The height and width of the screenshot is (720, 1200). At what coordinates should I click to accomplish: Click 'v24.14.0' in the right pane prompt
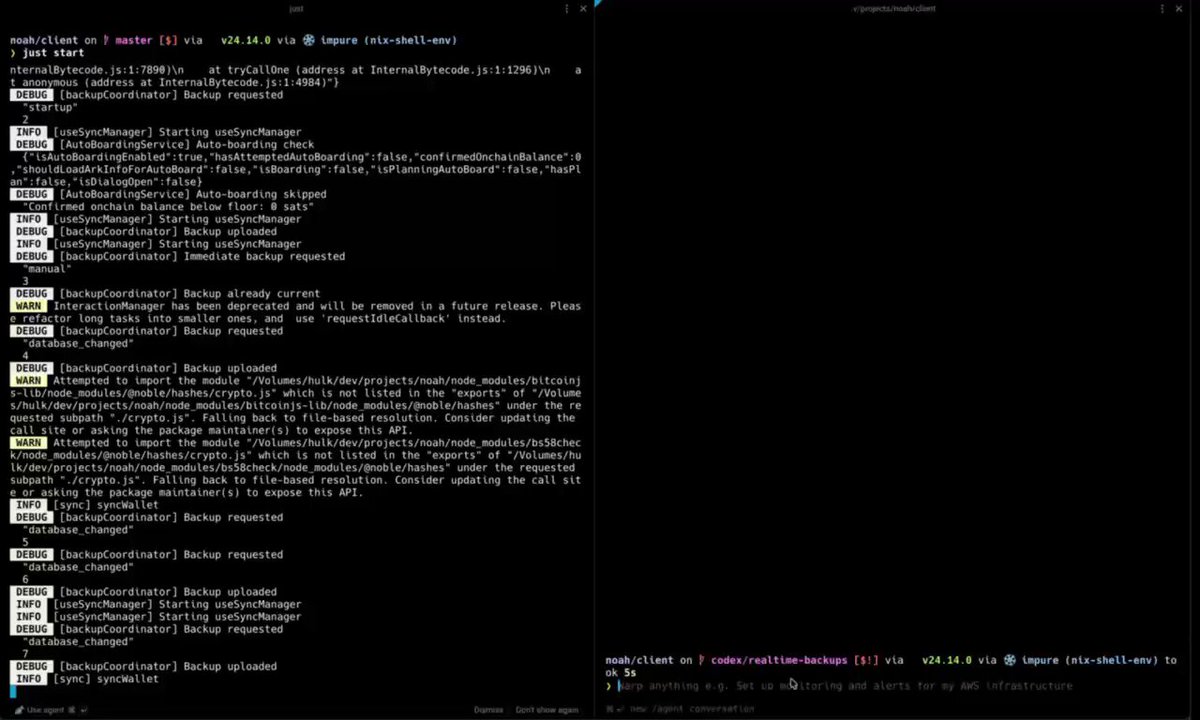(946, 660)
